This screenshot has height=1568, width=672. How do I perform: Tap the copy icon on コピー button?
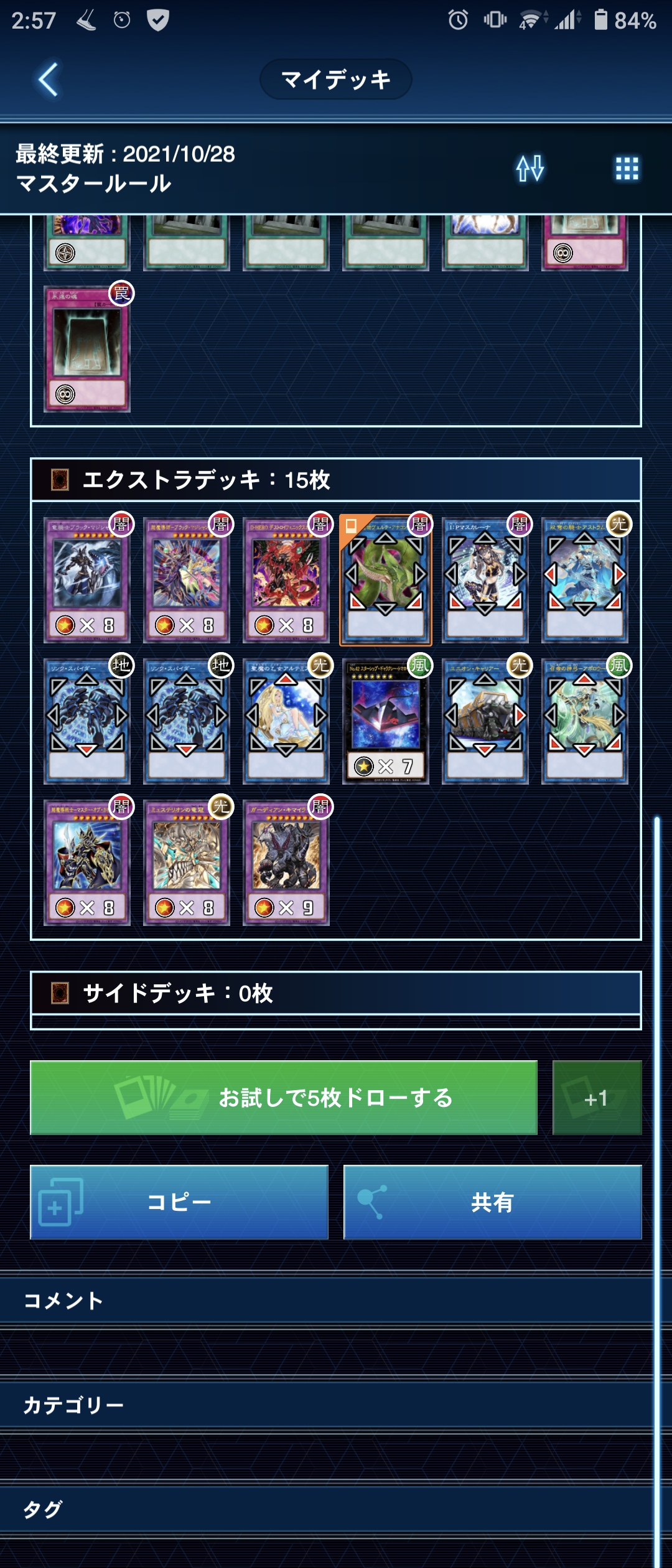[x=60, y=1202]
